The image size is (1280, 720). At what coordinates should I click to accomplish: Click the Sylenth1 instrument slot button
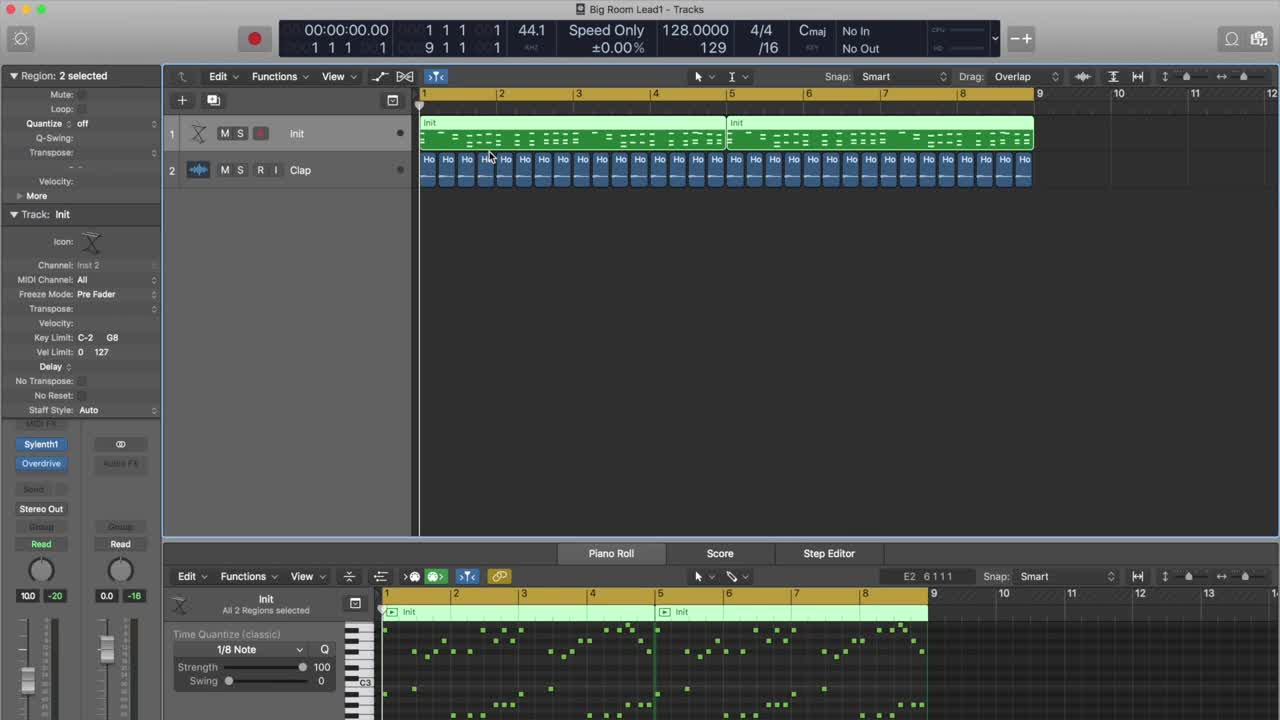[x=41, y=444]
